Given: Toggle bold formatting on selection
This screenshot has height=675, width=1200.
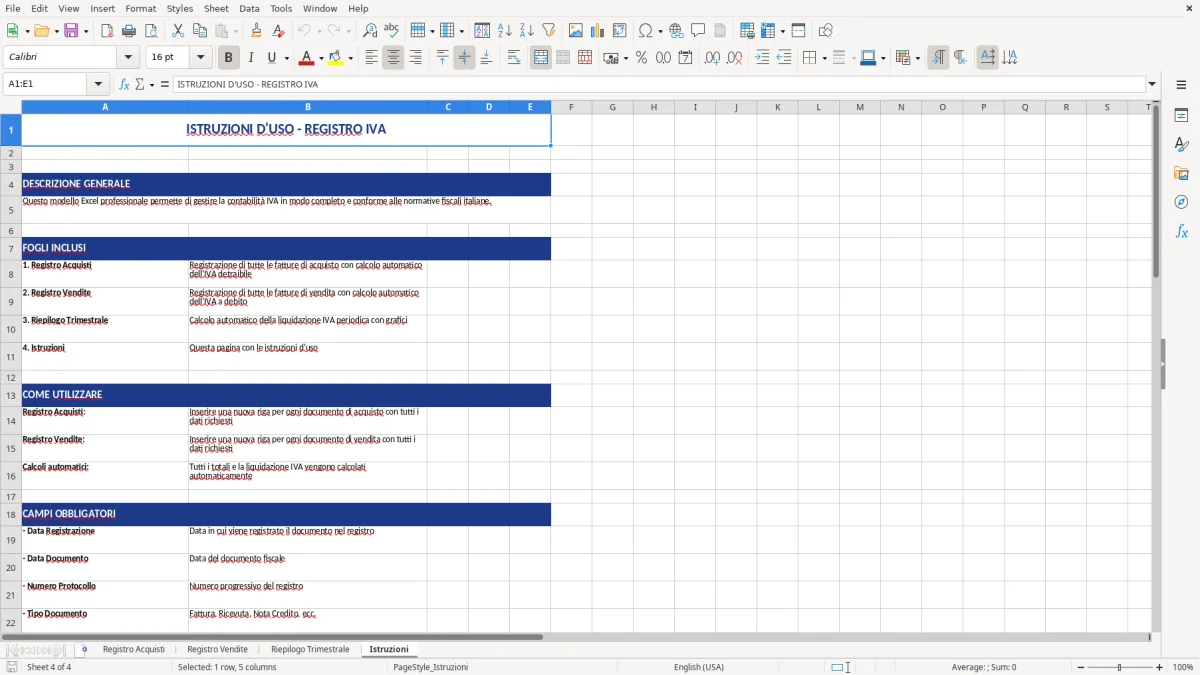Looking at the screenshot, I should tap(228, 57).
